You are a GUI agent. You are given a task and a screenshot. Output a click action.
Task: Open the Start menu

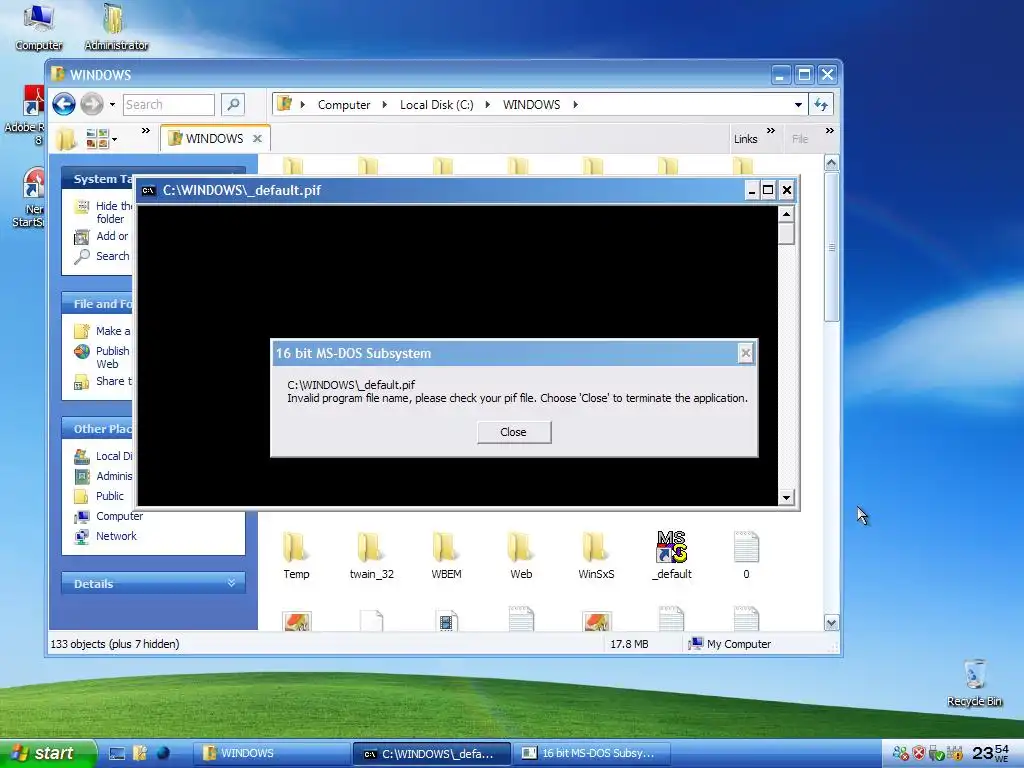click(48, 753)
